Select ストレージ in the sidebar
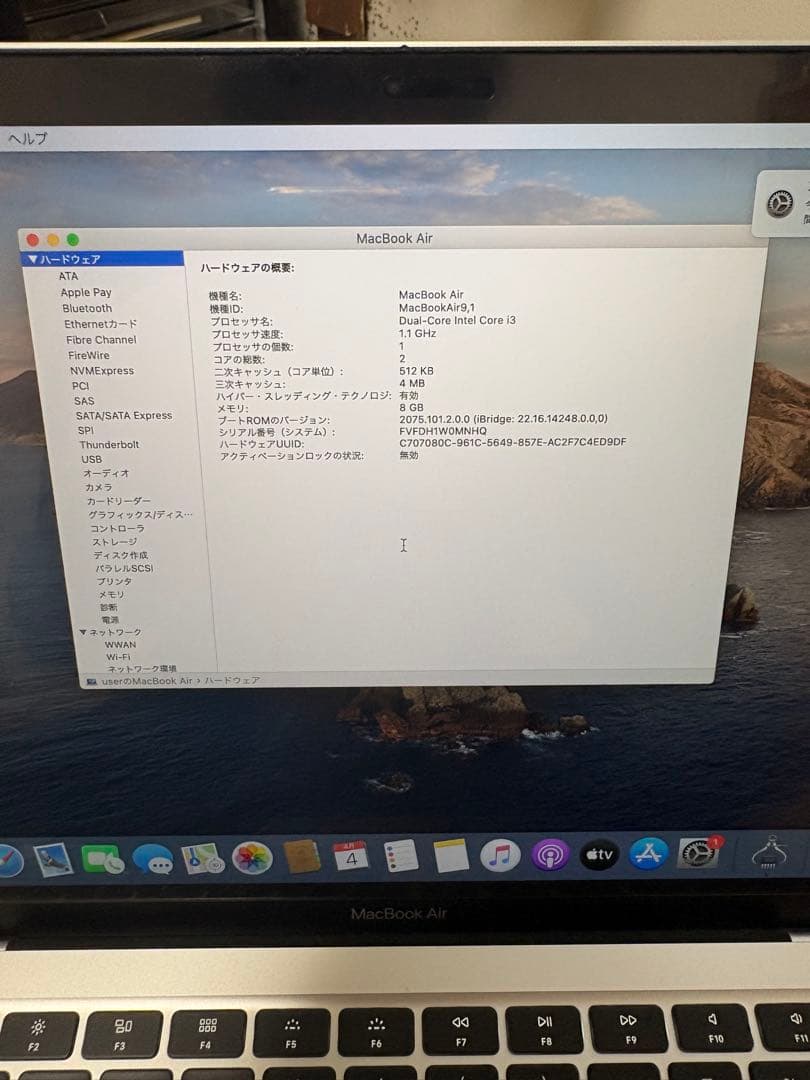 (114, 541)
